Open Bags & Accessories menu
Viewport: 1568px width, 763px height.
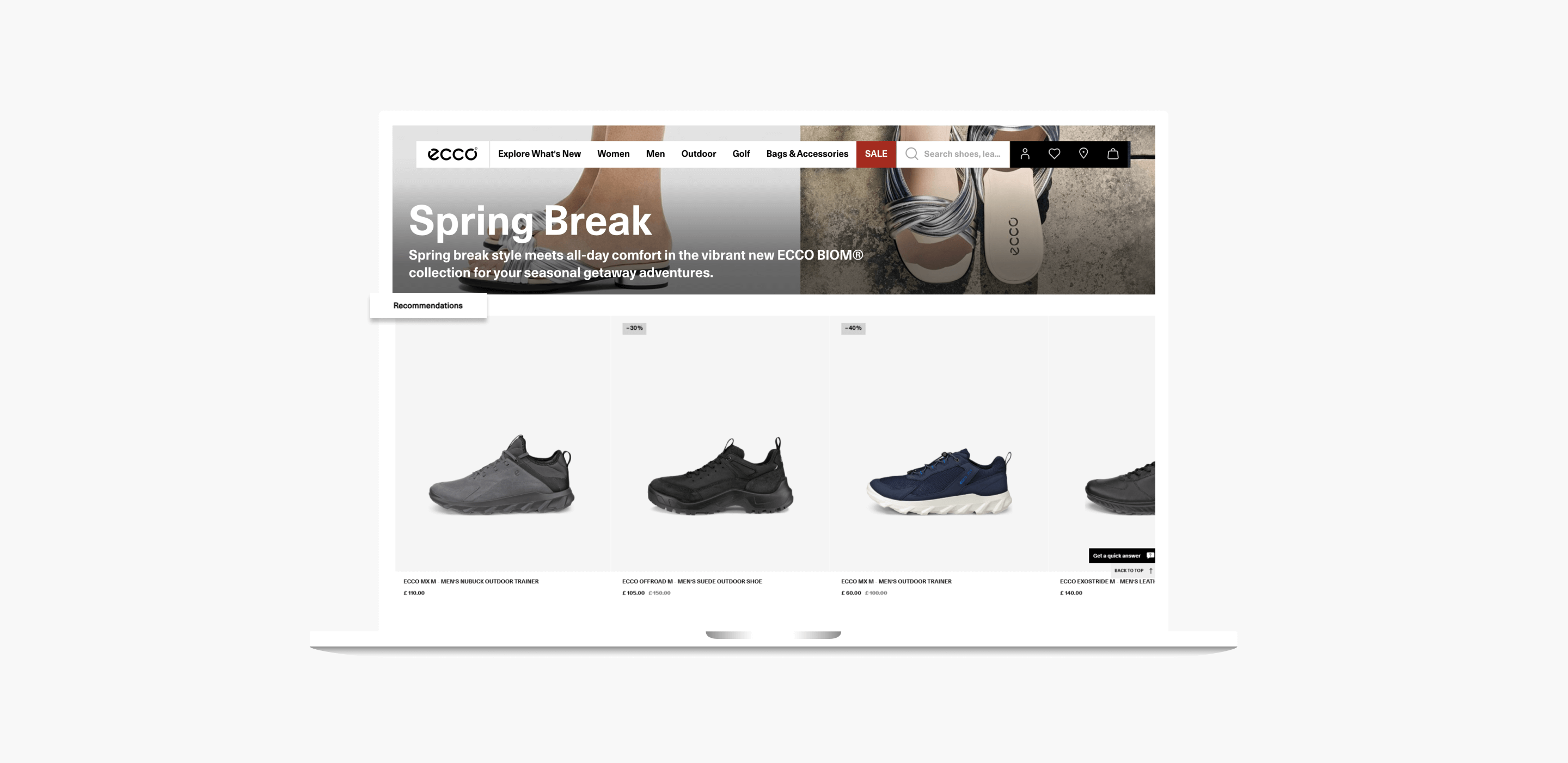[806, 154]
